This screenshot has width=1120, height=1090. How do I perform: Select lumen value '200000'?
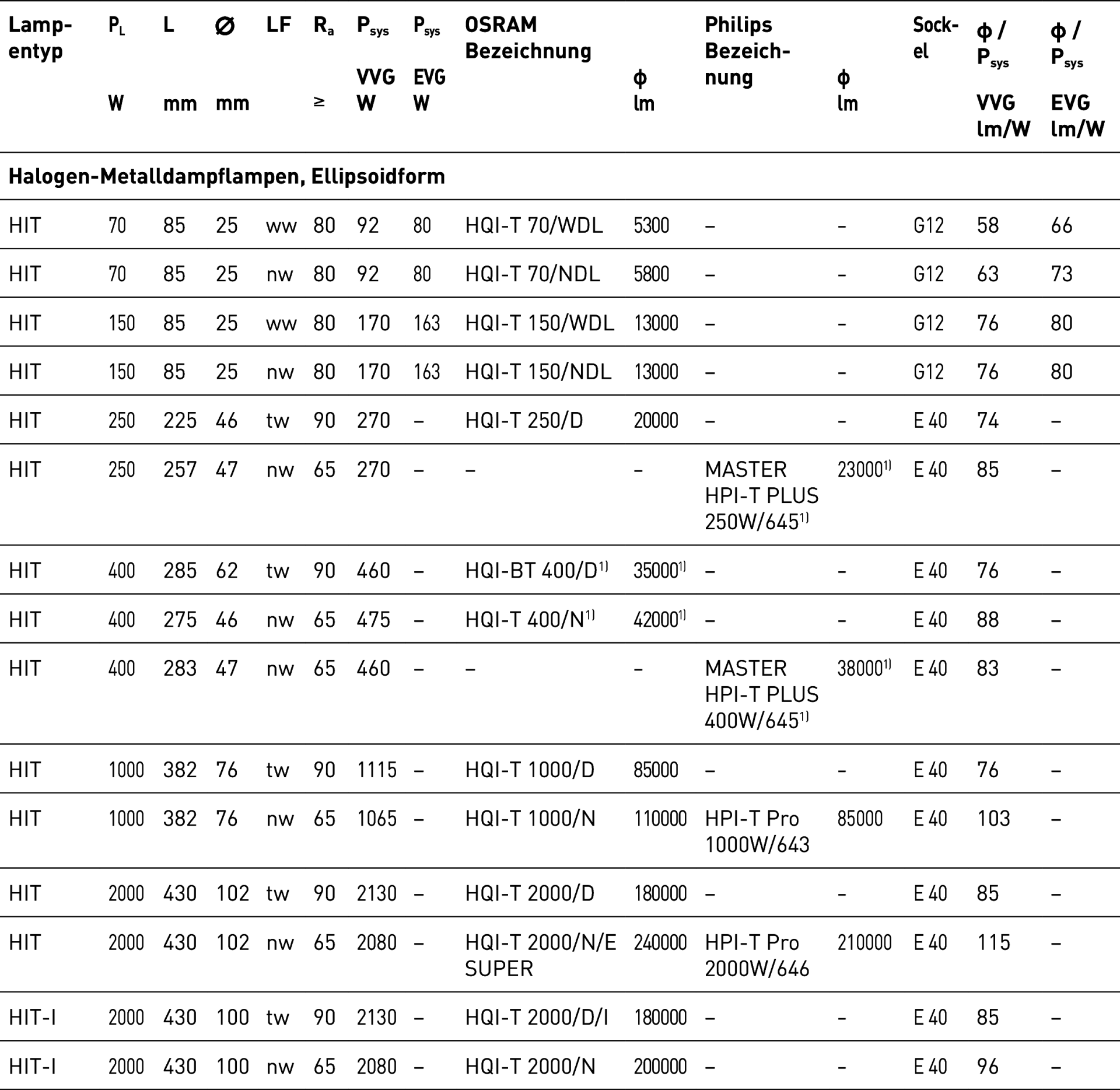tap(660, 1066)
